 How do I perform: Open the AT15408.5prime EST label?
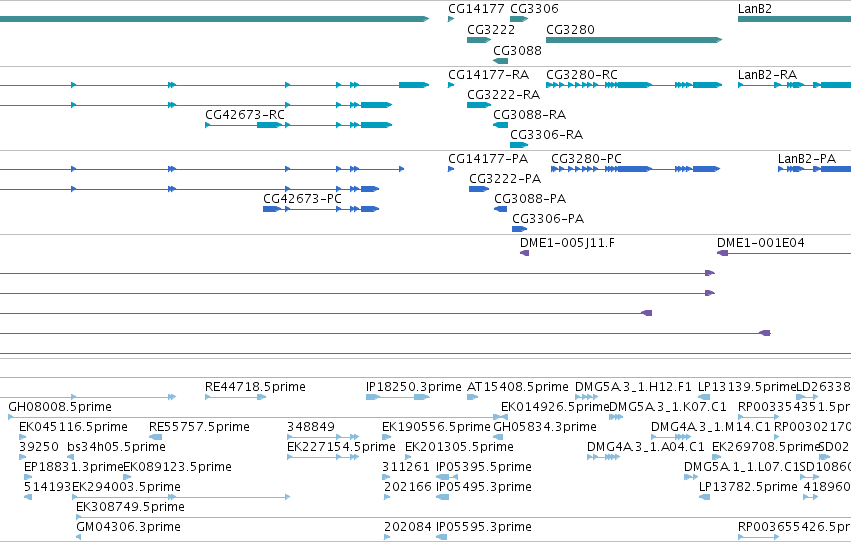(x=518, y=387)
